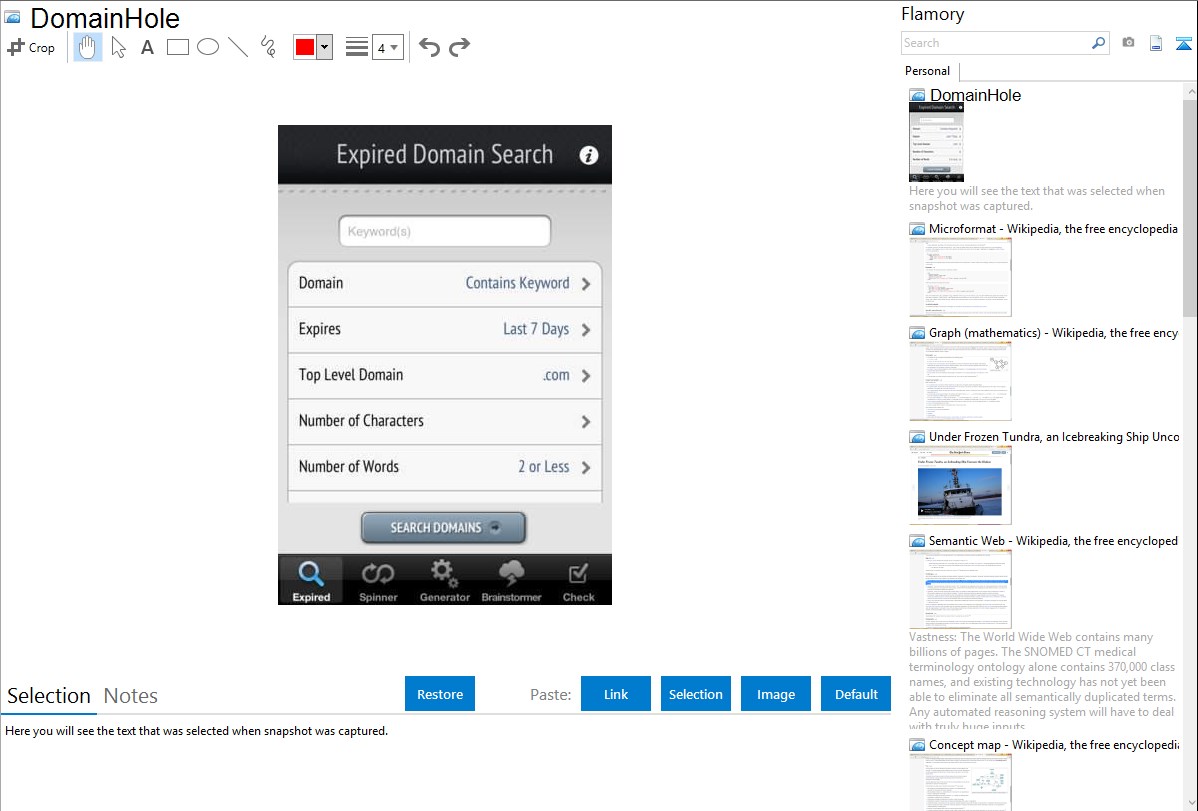Open the DomainHole snapshot thumbnail
Image resolution: width=1198 pixels, height=811 pixels.
pyautogui.click(x=936, y=141)
